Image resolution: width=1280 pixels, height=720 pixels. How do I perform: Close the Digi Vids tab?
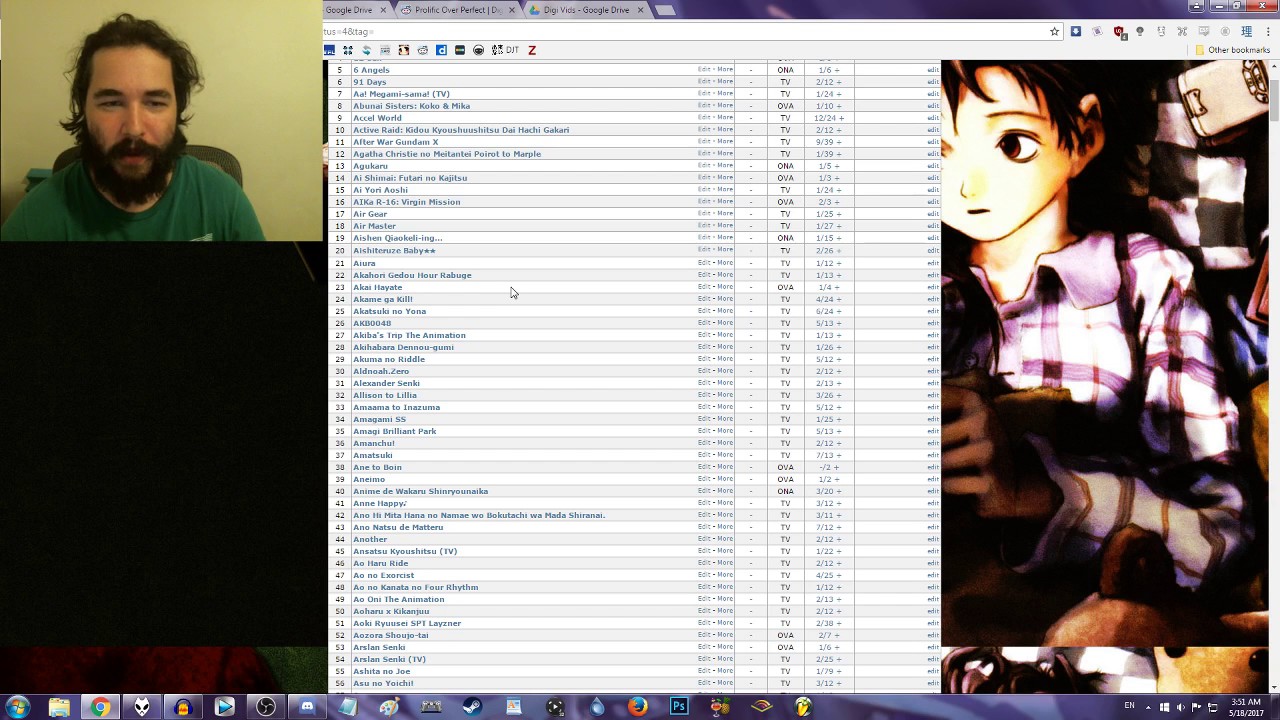click(640, 10)
